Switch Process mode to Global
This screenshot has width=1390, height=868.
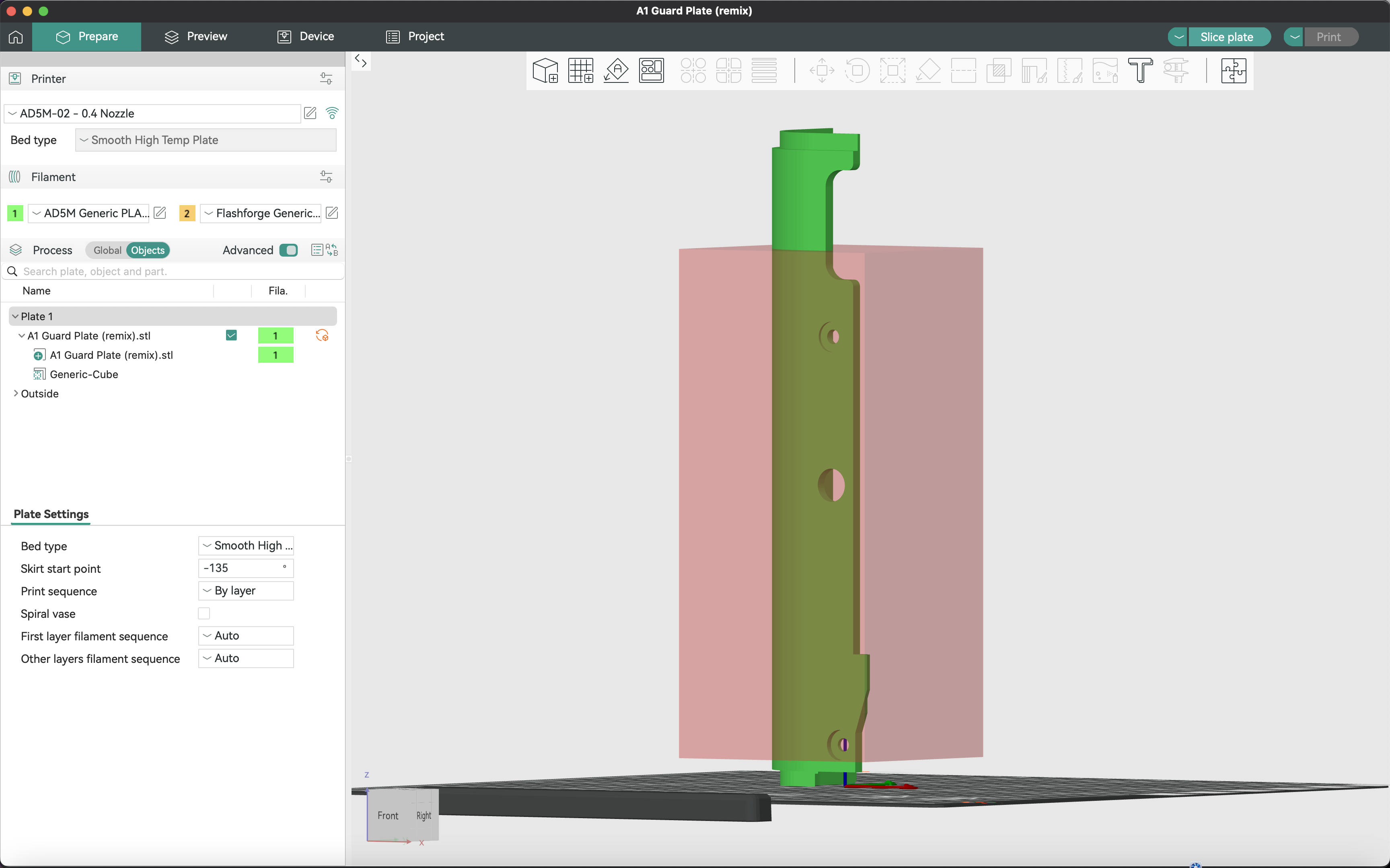click(x=107, y=250)
